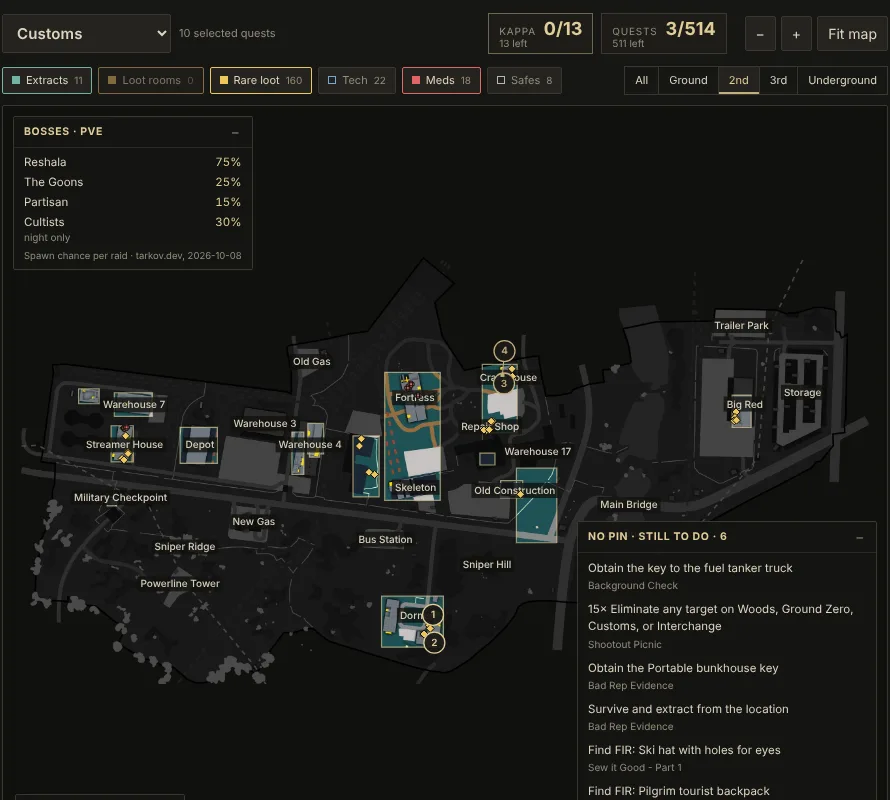
Task: Click the Powerline Tower map label
Action: (180, 583)
